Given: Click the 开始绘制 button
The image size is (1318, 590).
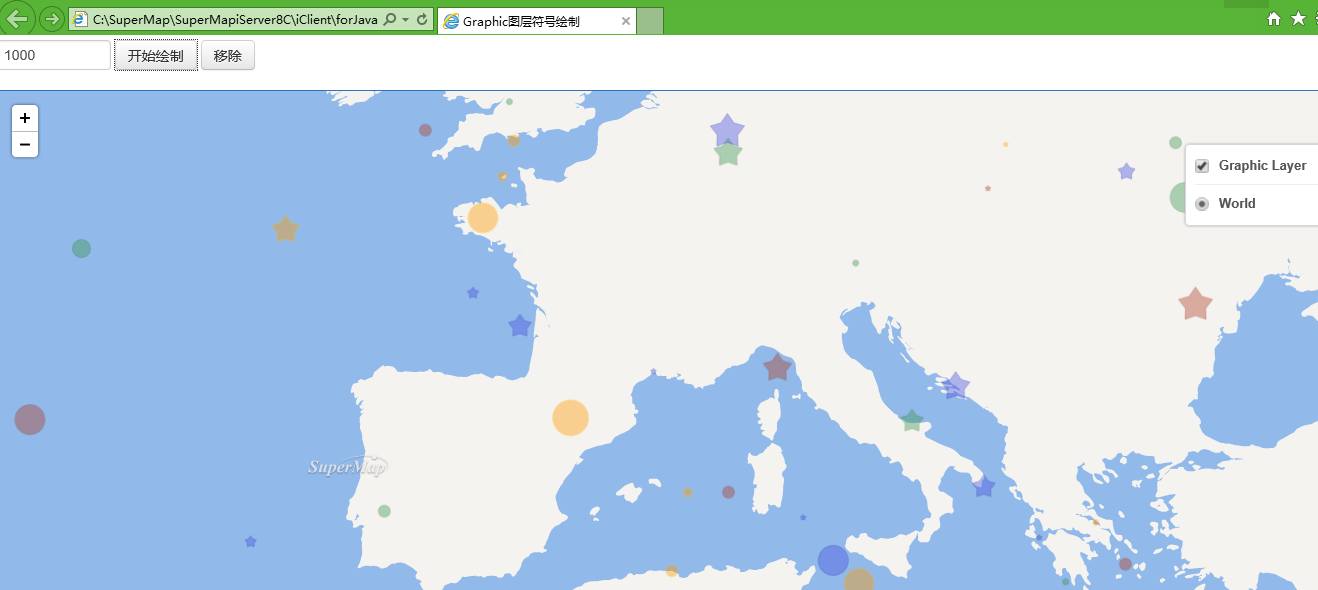Looking at the screenshot, I should [156, 56].
